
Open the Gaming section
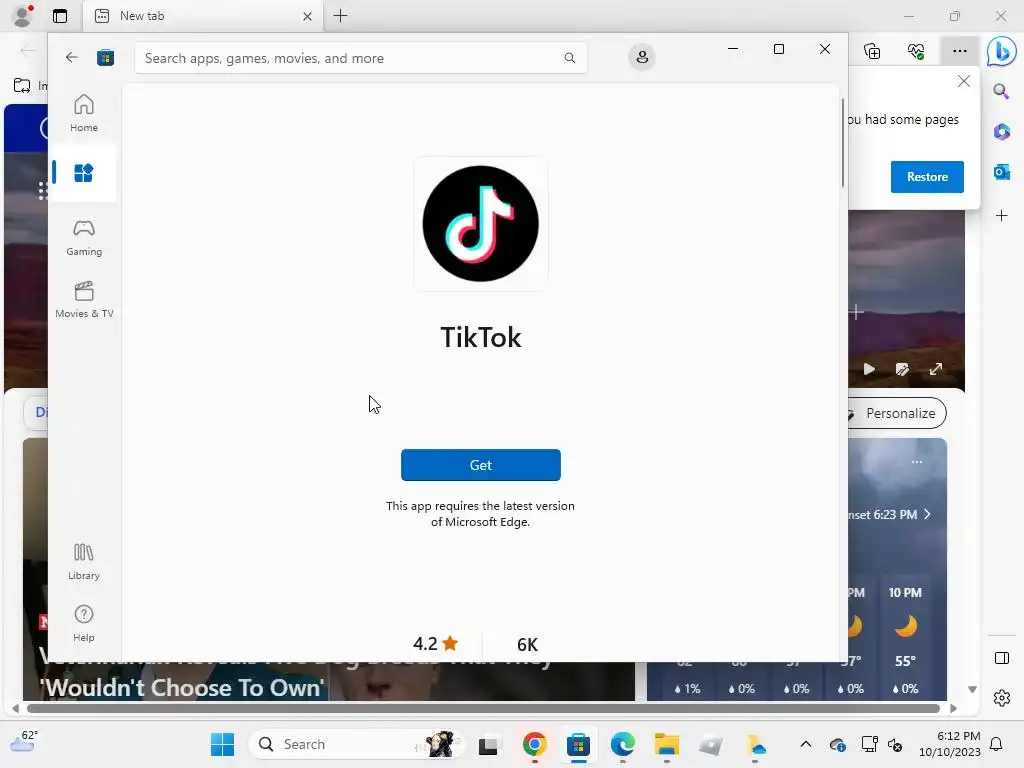click(x=84, y=237)
